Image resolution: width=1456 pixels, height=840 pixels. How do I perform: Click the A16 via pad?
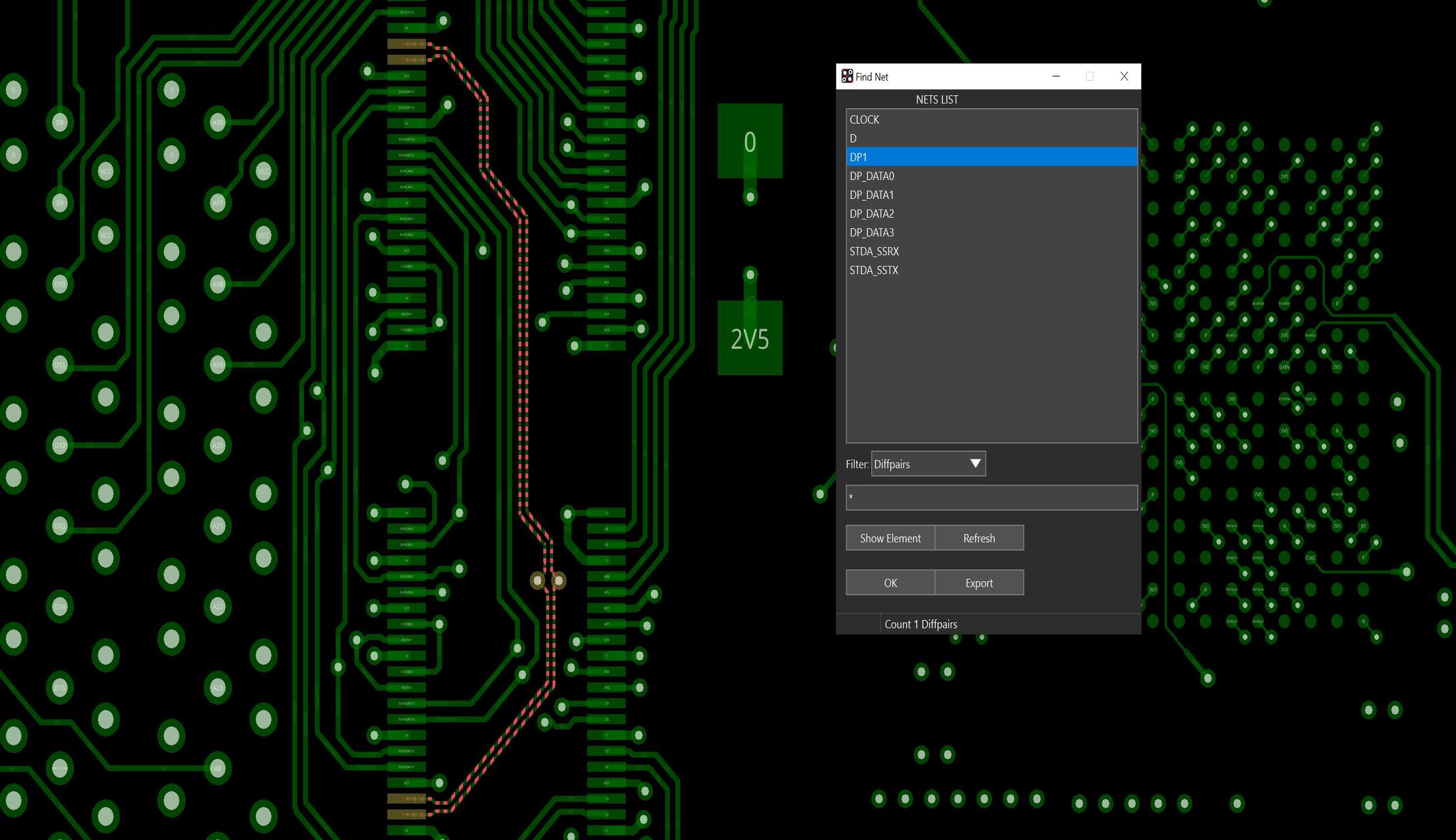tap(217, 122)
